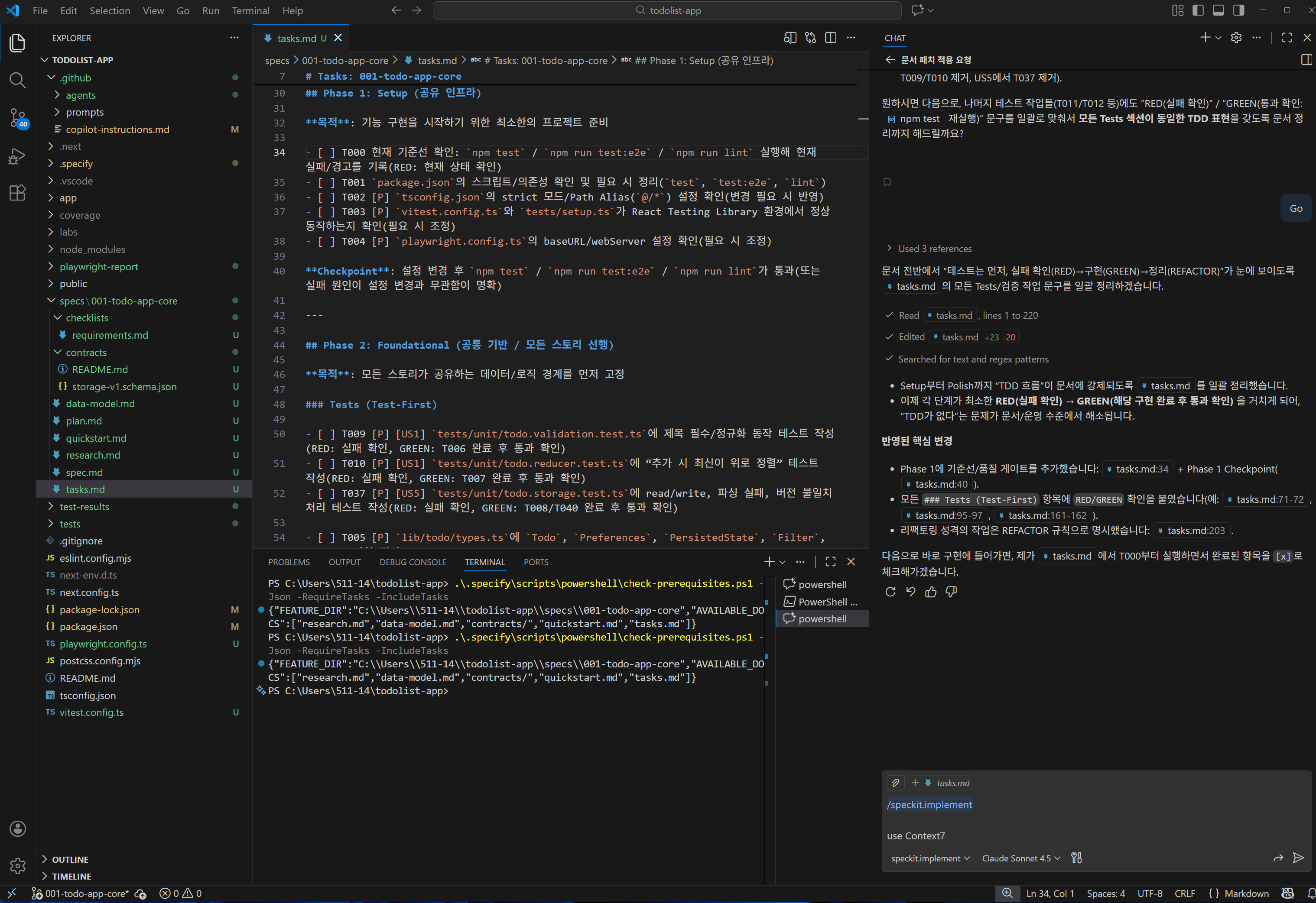Viewport: 1316px width, 903px height.
Task: Open the chat settings gear icon
Action: coord(1236,38)
